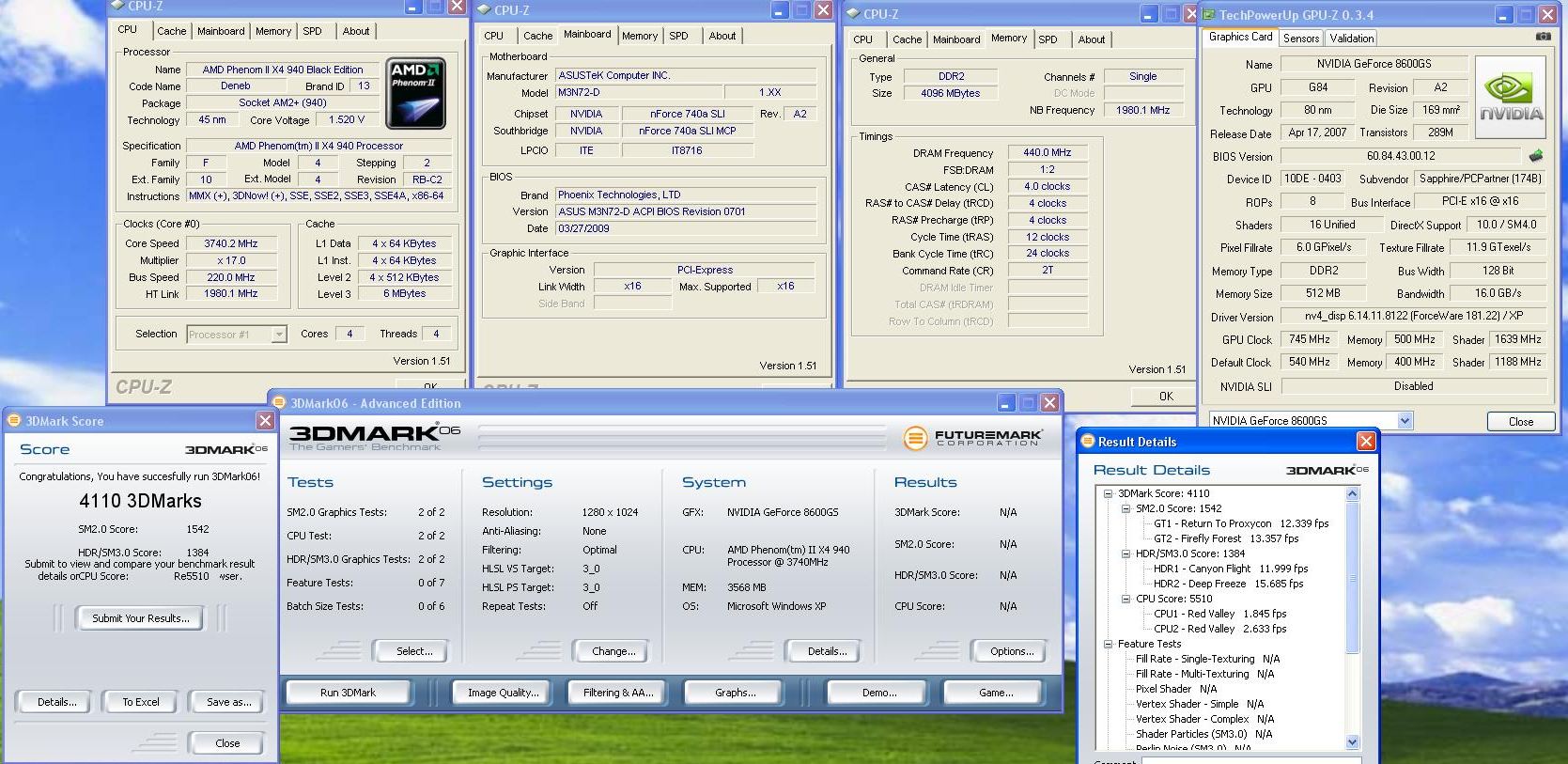Open Memory tab in Mainboard CPU-Z window
Screen dimensions: 1568x764
click(x=640, y=36)
